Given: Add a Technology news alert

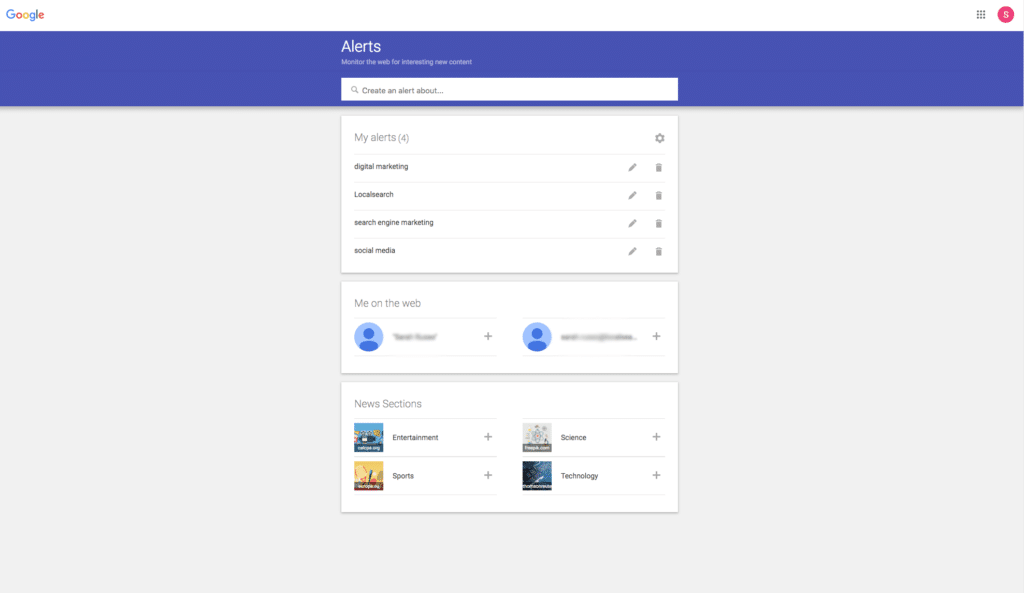Looking at the screenshot, I should point(656,475).
